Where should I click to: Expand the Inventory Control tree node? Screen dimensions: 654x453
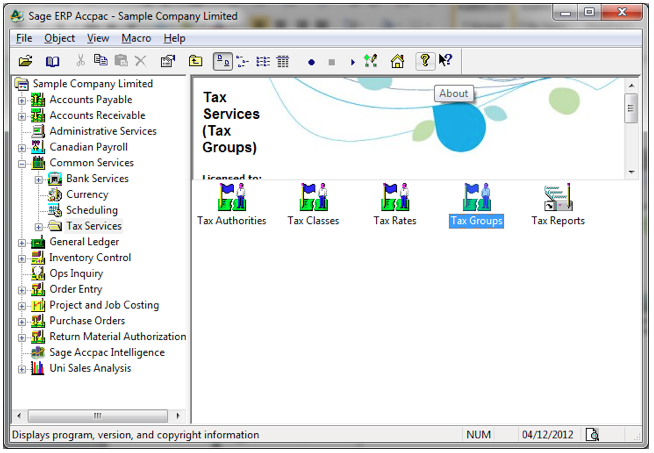pos(22,259)
